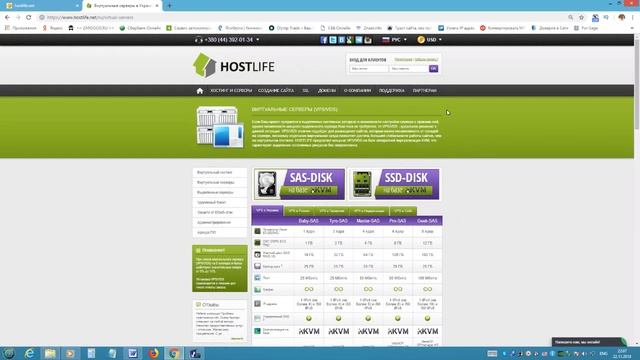This screenshot has width=640, height=360.
Task: Click unlimited traffic icon under Geek-SAS
Action: coord(427,289)
